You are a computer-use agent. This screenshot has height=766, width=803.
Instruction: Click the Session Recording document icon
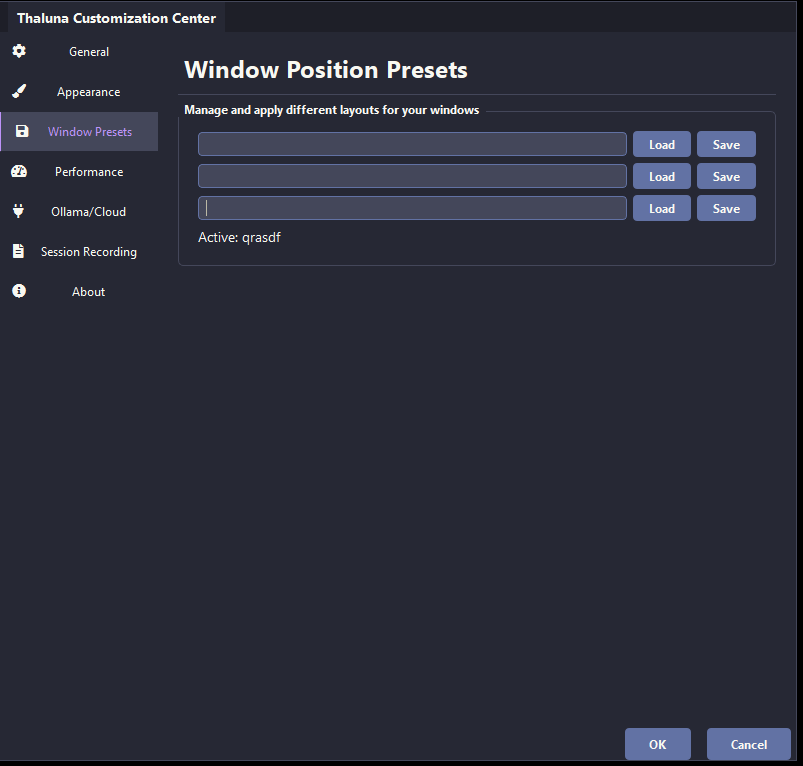click(x=18, y=251)
